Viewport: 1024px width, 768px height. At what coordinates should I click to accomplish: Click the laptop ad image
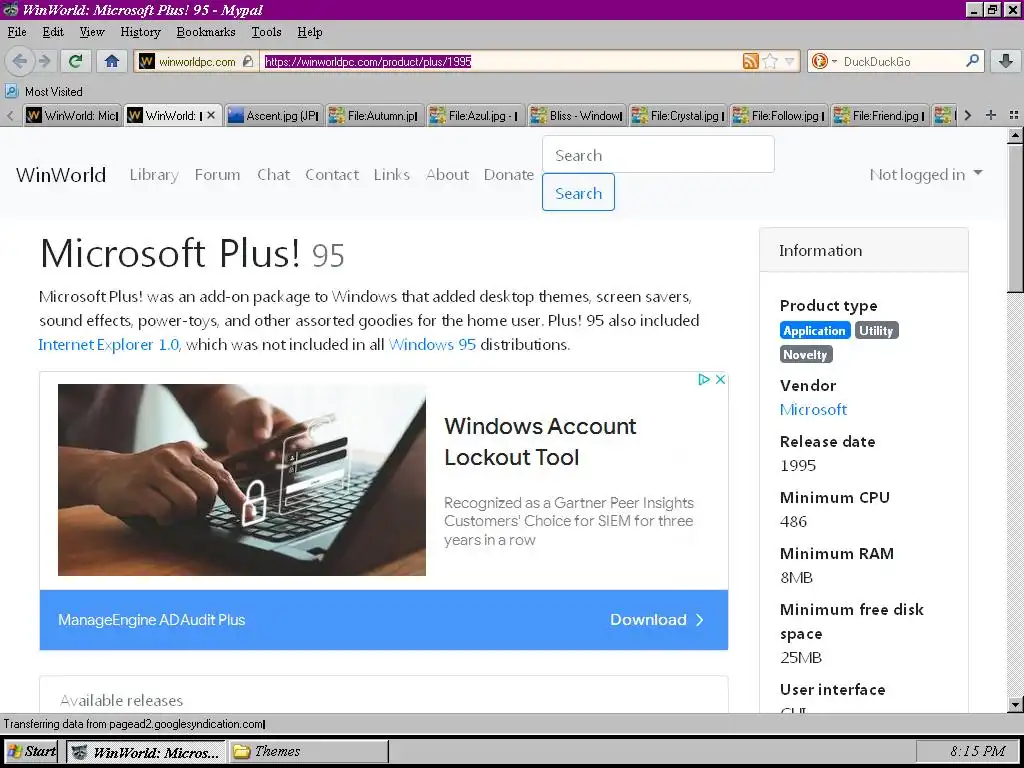tap(242, 479)
